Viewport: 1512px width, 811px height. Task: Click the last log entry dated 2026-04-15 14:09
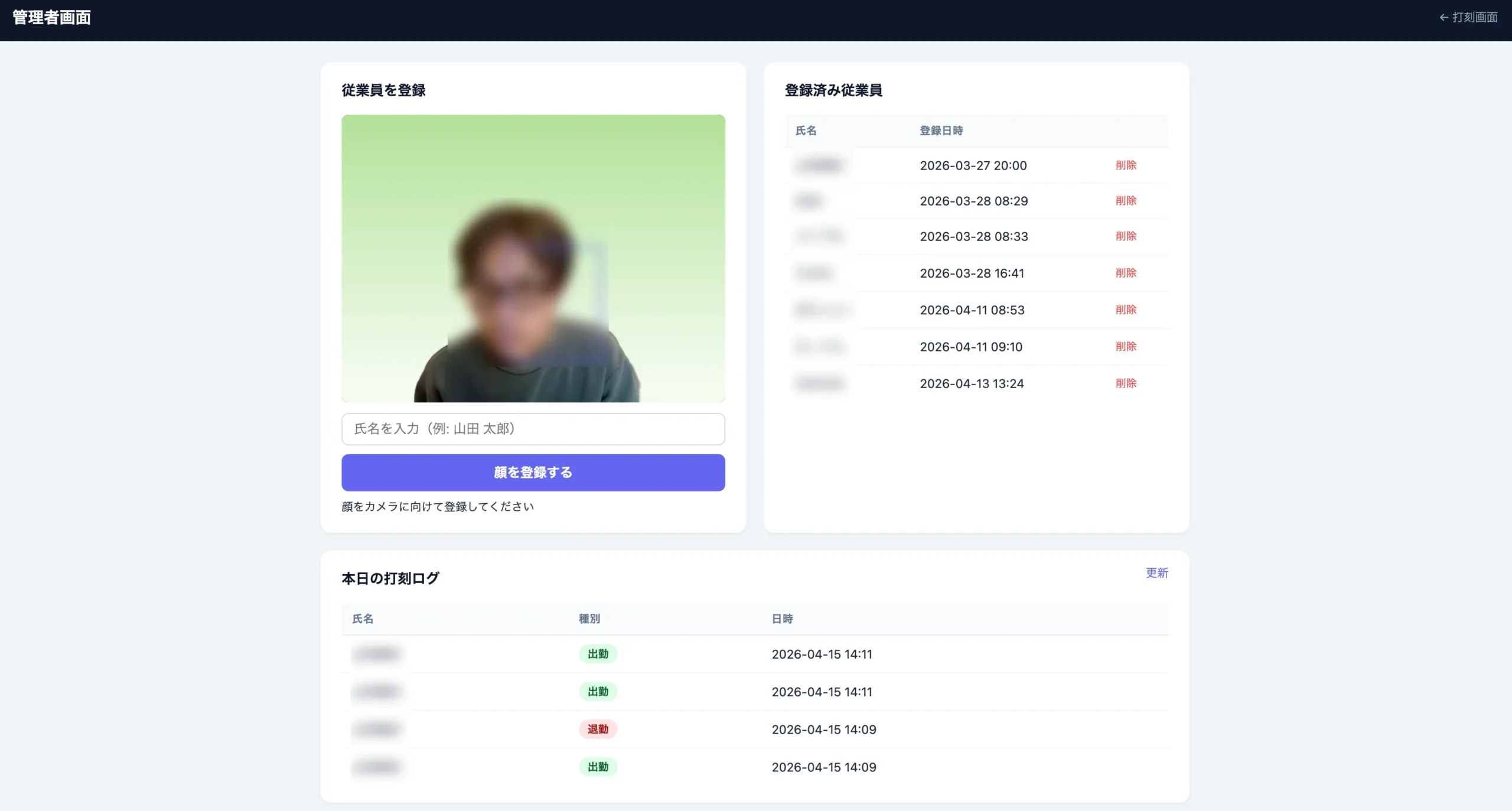(823, 767)
